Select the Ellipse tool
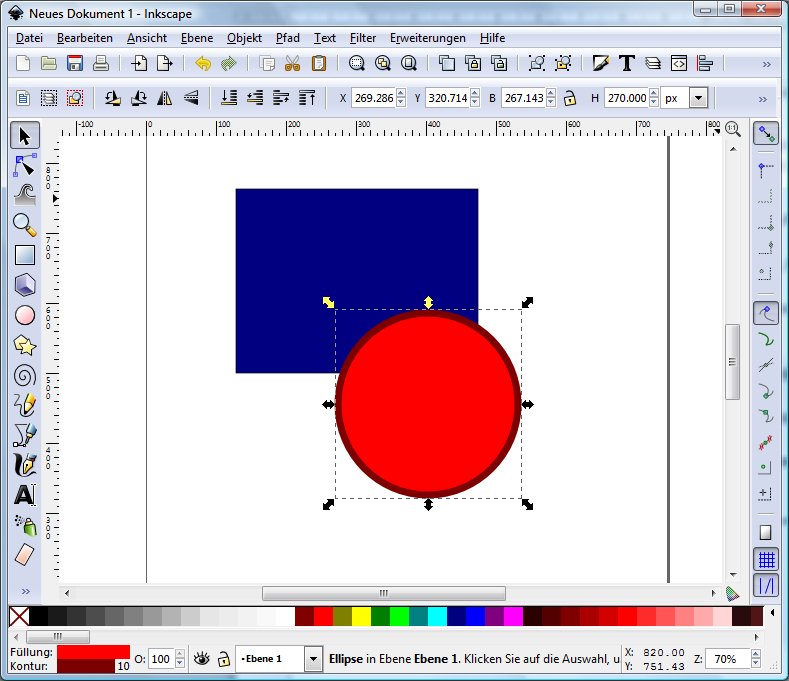 tap(25, 315)
